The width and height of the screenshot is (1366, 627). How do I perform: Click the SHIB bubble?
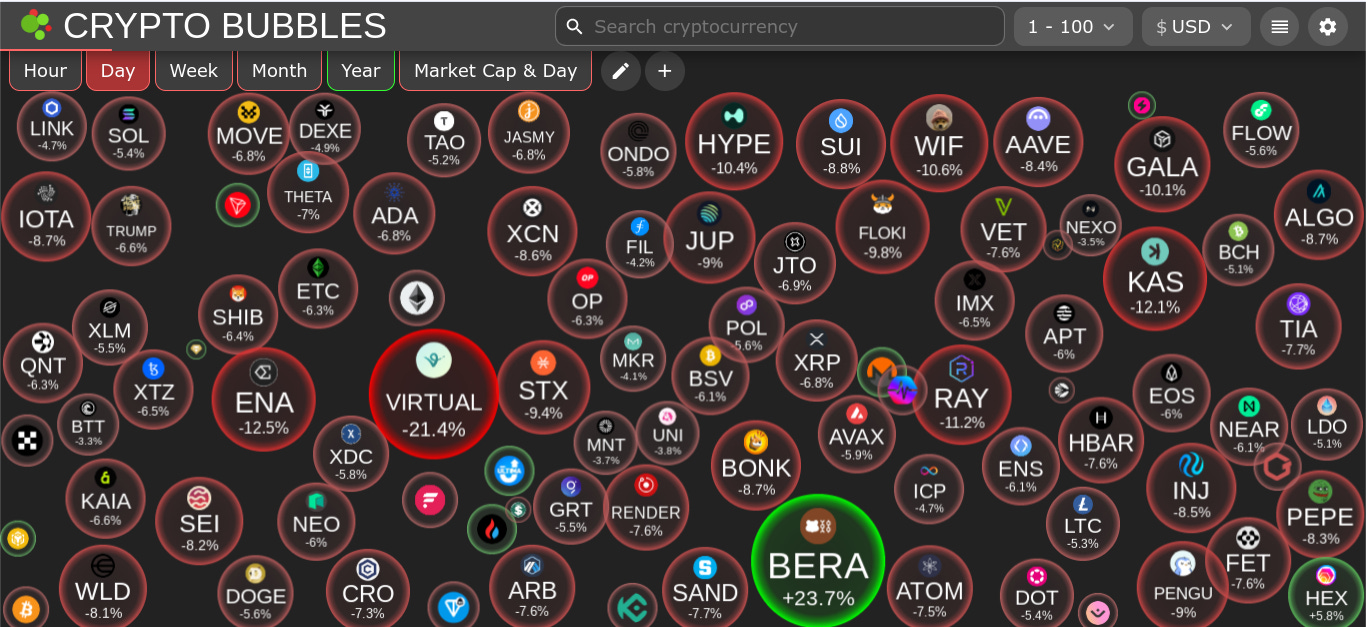tap(238, 314)
